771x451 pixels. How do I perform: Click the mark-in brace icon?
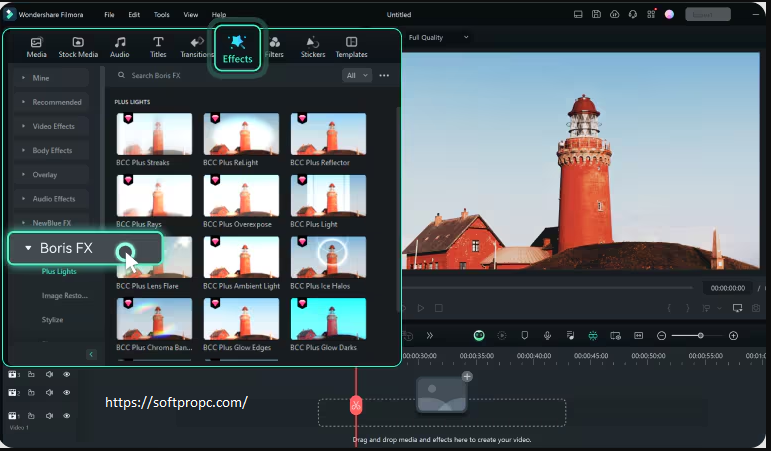669,308
